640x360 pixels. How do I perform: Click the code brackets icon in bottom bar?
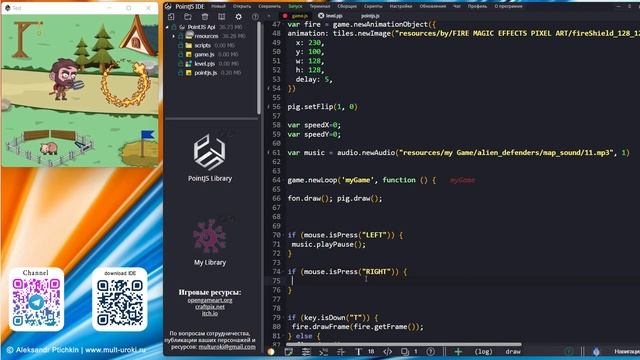pos(387,351)
